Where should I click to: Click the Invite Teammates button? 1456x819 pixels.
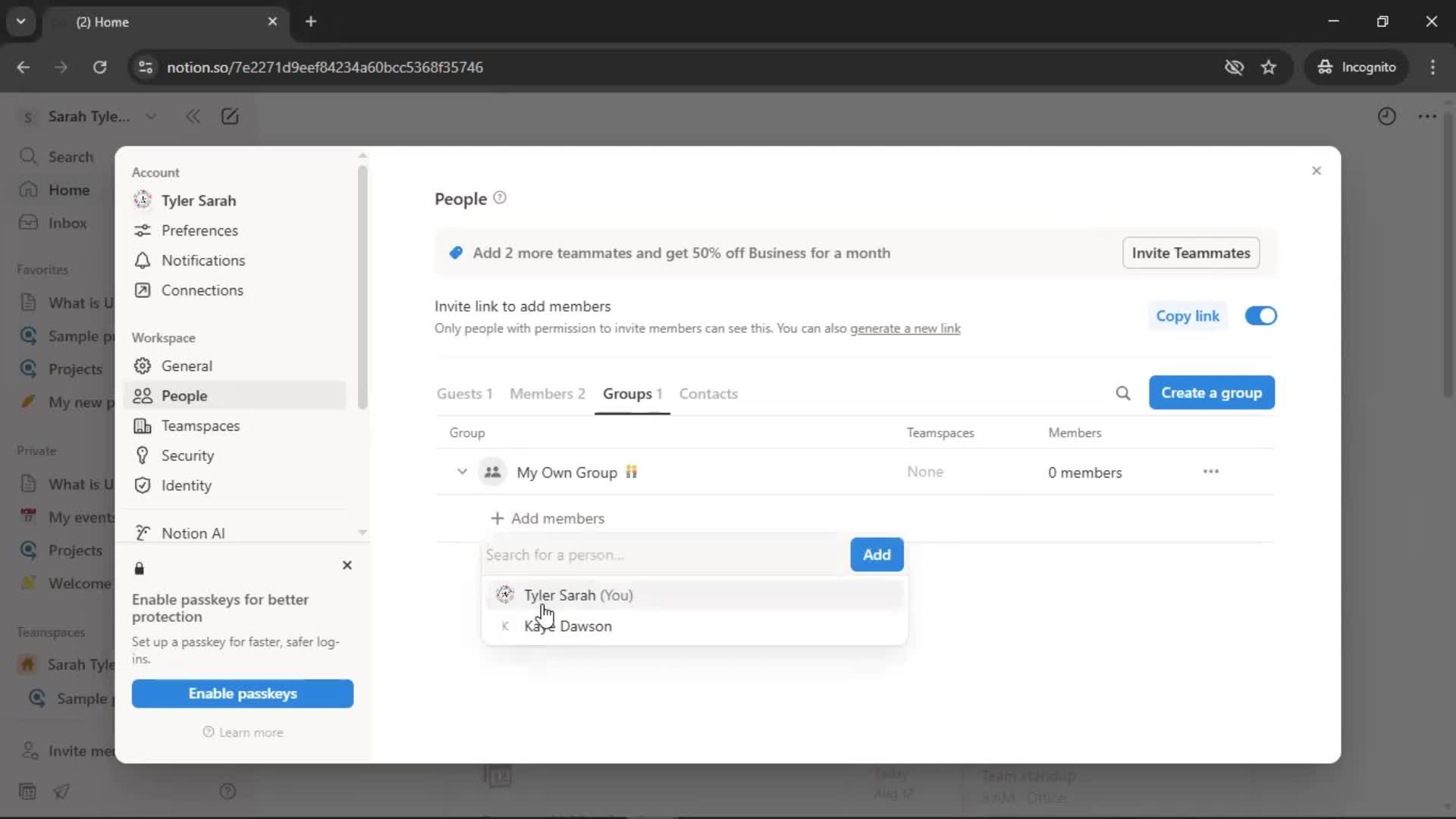(x=1191, y=253)
